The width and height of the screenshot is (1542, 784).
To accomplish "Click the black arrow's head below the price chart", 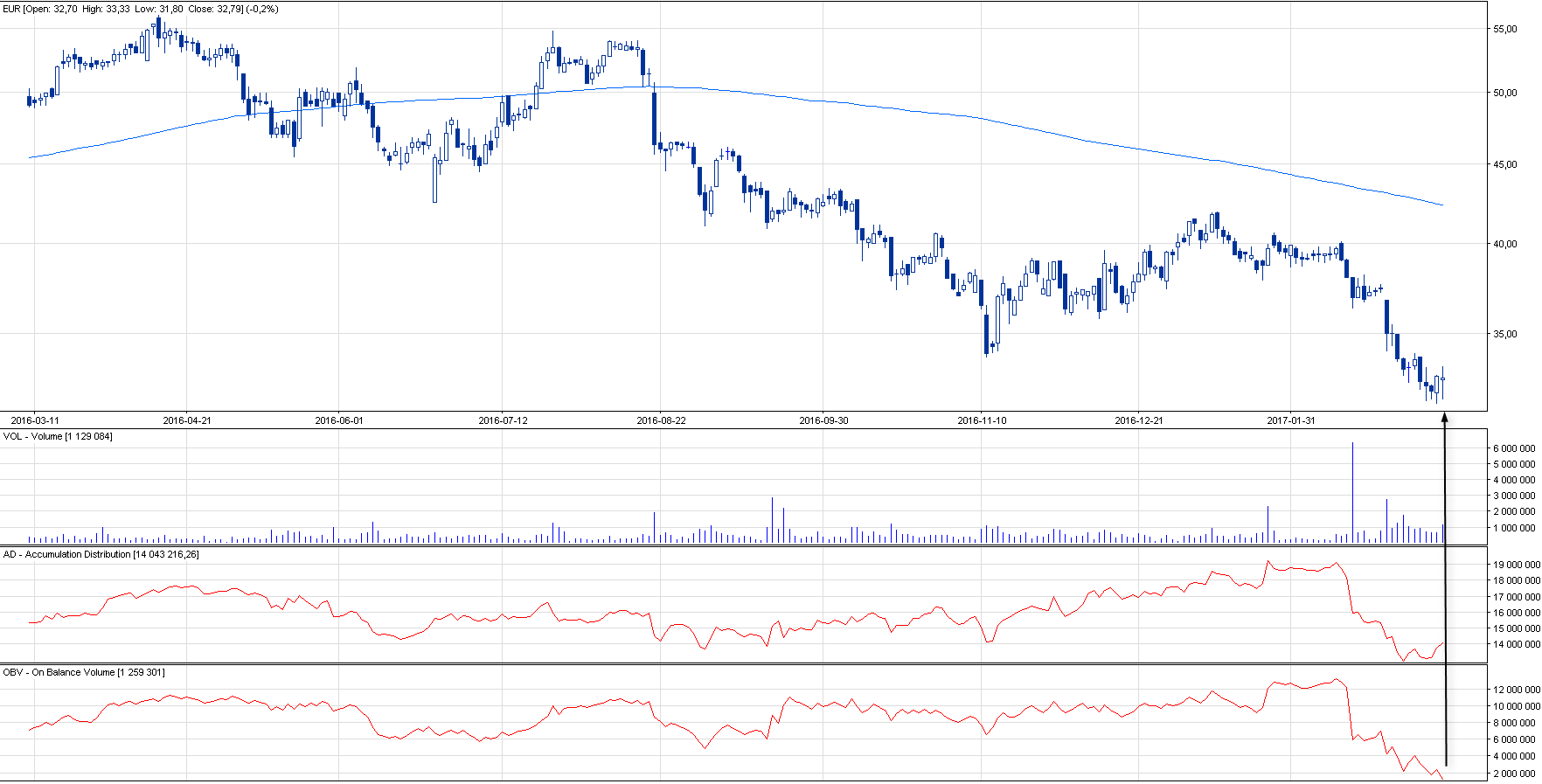I will 1444,418.
